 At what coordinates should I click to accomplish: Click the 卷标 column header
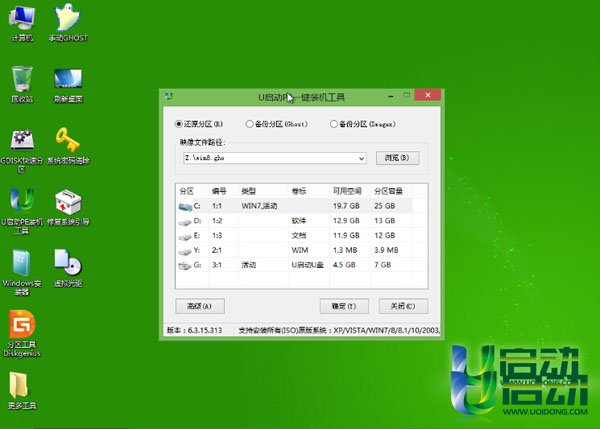click(299, 191)
